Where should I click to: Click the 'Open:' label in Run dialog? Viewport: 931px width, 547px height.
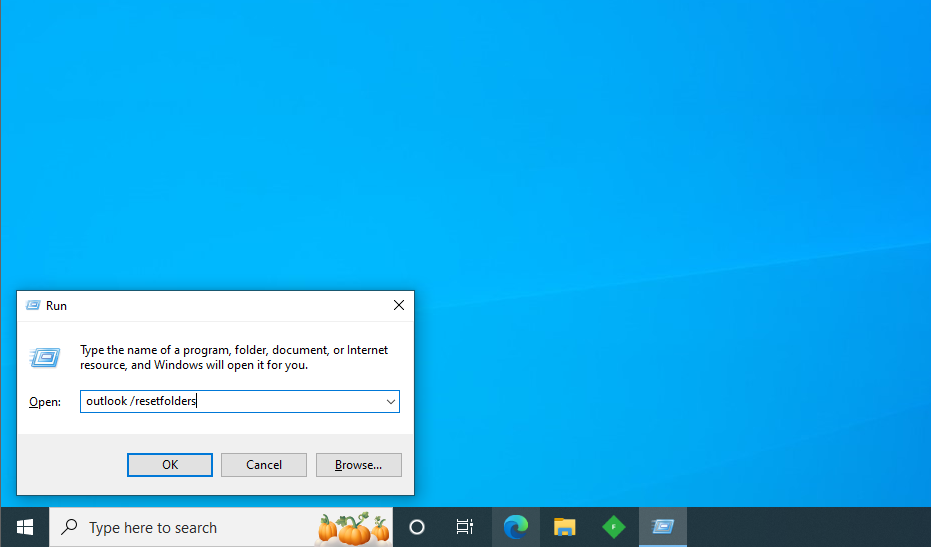click(45, 402)
